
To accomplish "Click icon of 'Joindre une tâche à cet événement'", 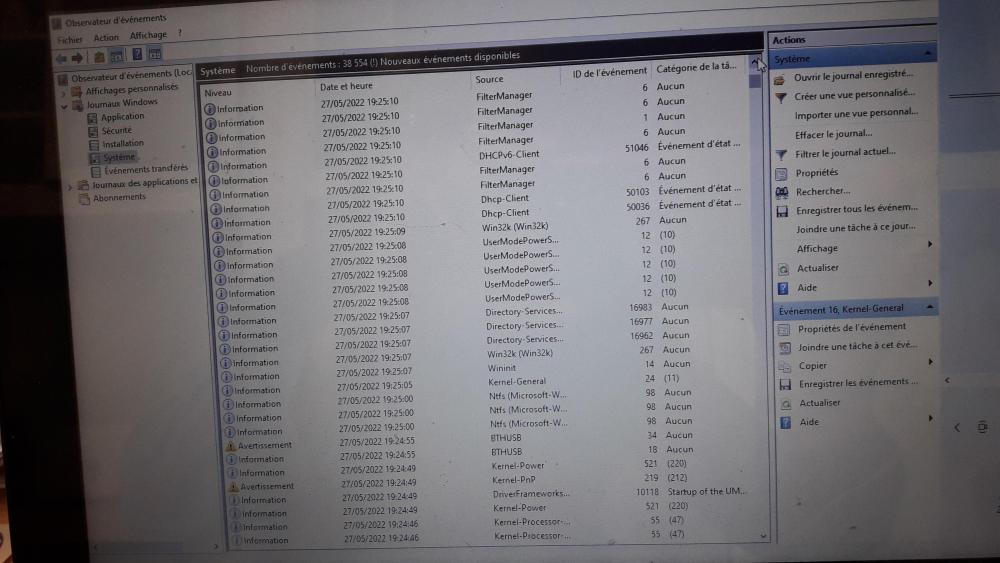I will pos(785,348).
